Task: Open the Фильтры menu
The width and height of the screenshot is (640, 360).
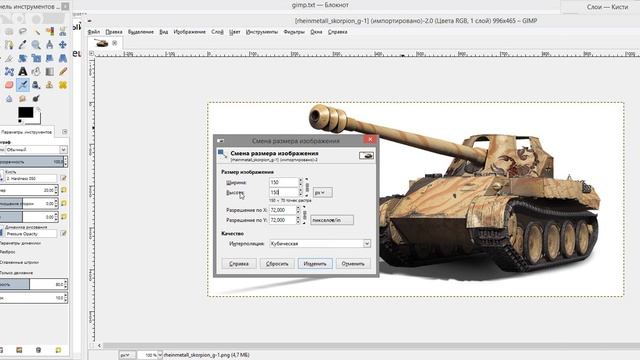Action: point(294,32)
